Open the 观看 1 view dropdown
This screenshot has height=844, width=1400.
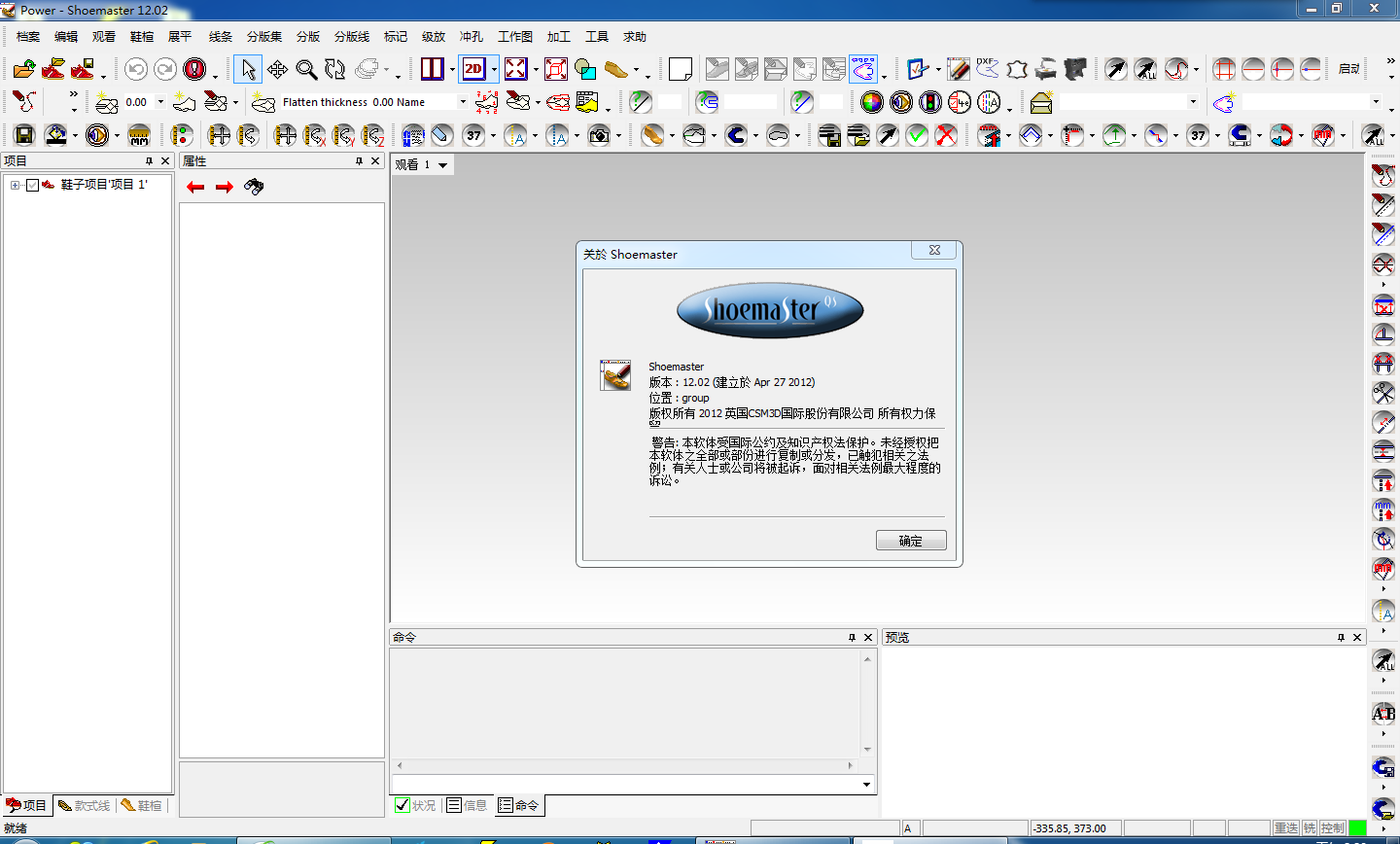(x=443, y=165)
